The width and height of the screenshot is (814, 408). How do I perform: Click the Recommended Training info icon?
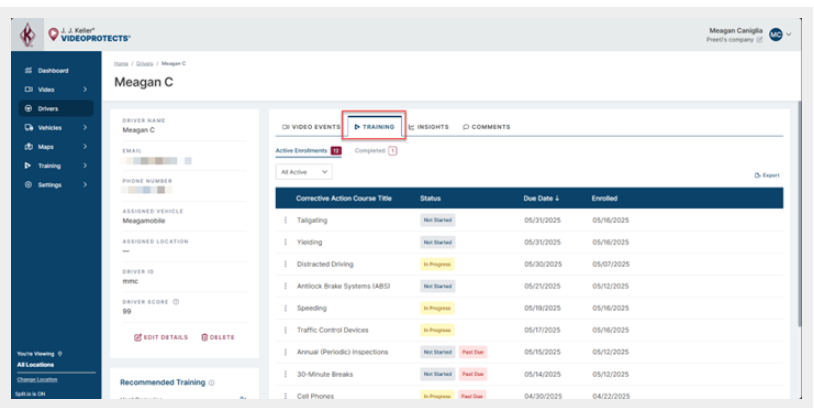point(211,383)
